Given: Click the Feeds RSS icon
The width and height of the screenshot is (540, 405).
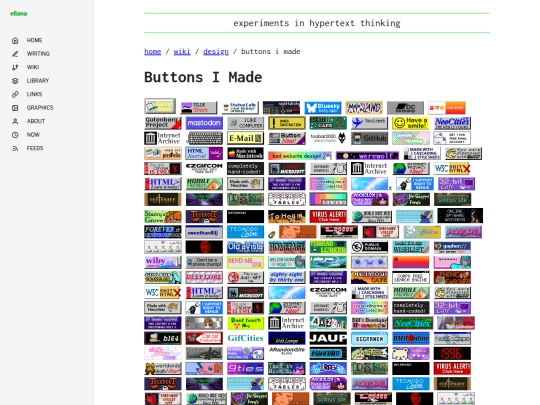Looking at the screenshot, I should [x=15, y=148].
